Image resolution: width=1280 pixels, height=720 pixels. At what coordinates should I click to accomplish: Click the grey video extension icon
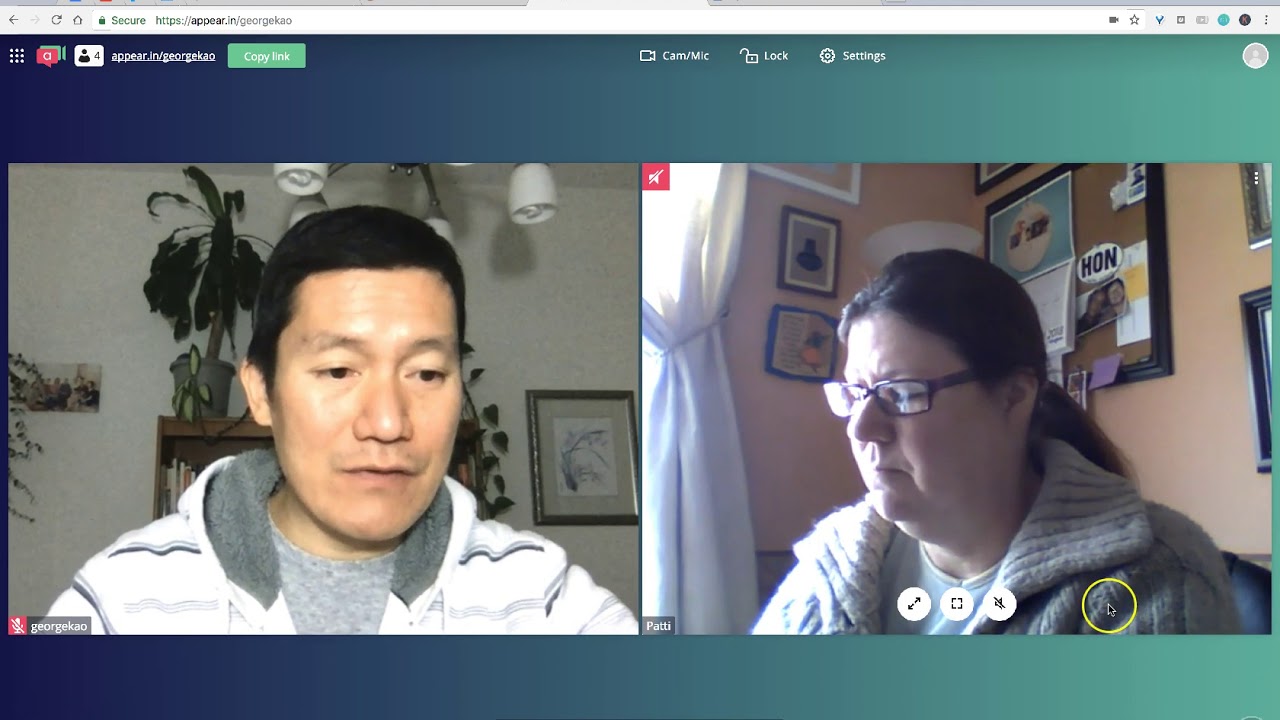tap(1202, 20)
